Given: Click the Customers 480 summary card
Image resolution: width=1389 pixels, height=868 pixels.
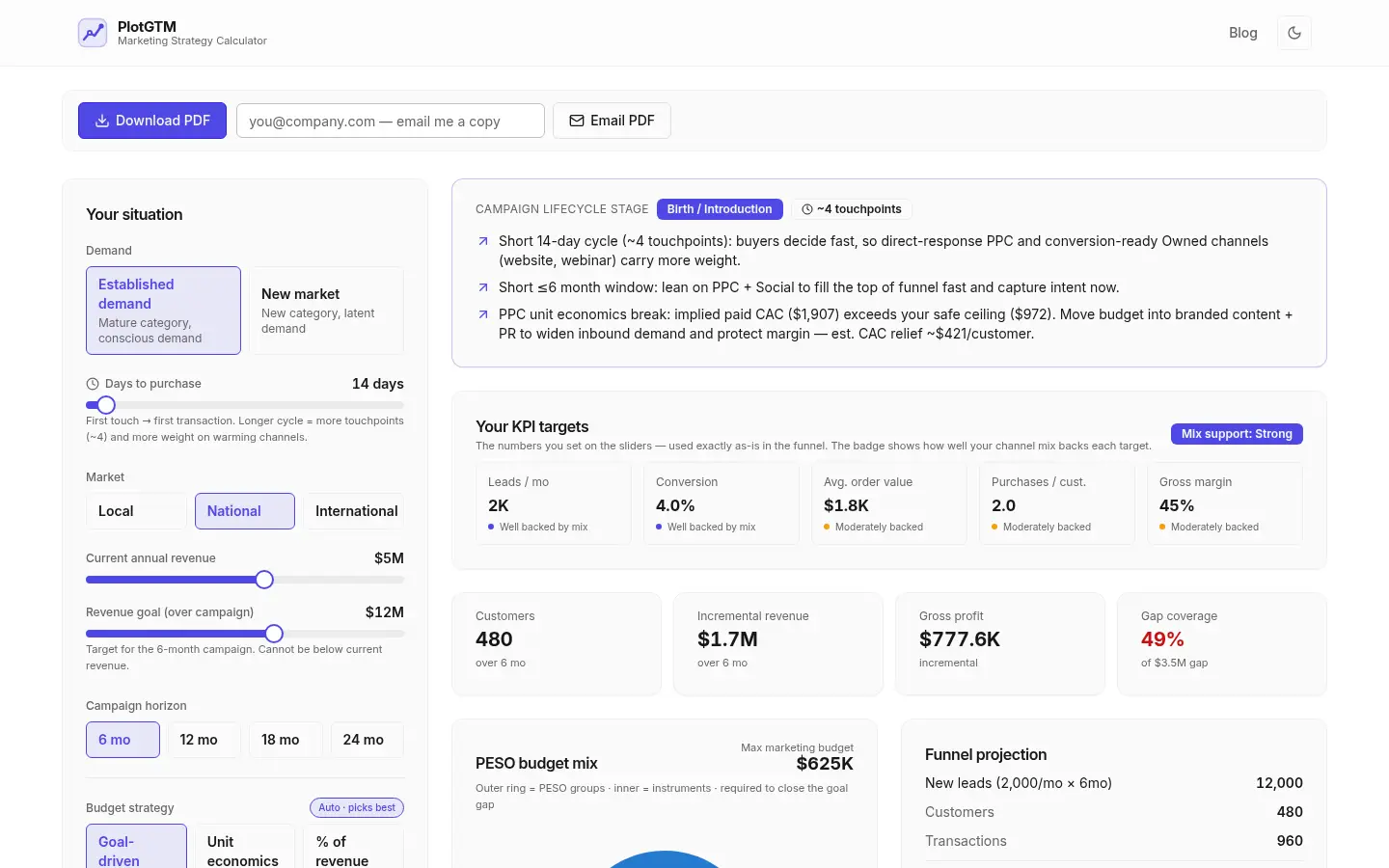Looking at the screenshot, I should tap(557, 644).
